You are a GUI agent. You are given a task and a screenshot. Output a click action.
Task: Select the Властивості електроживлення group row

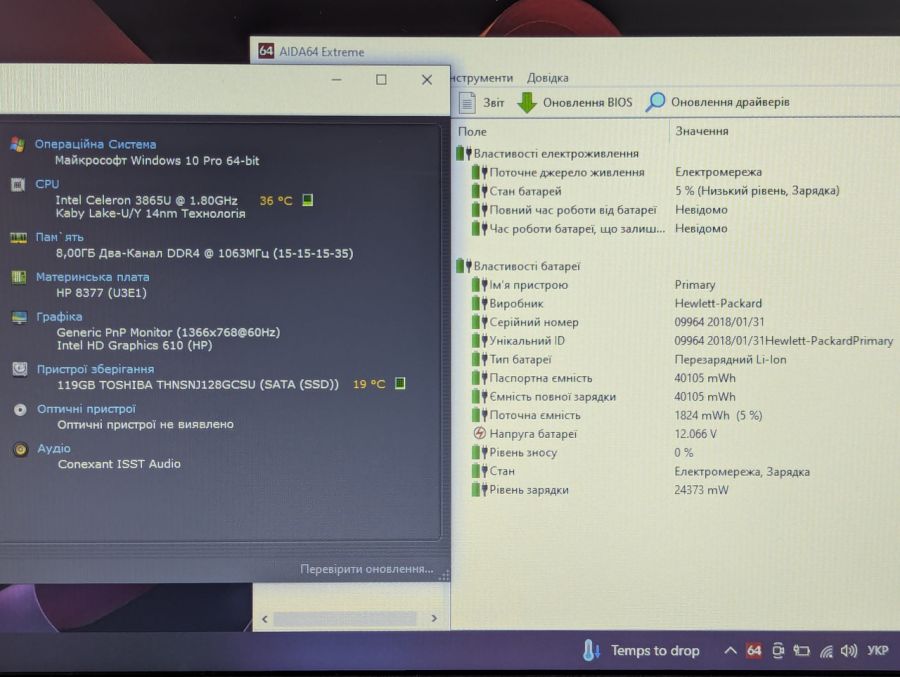(548, 153)
